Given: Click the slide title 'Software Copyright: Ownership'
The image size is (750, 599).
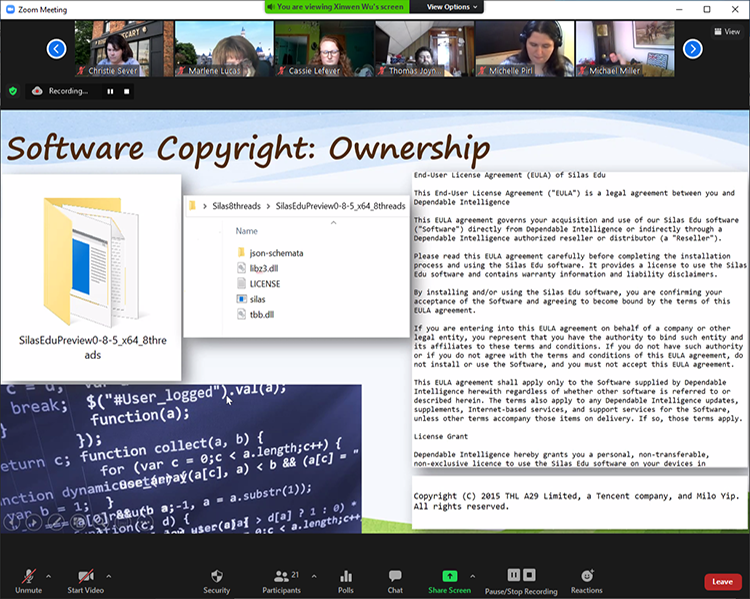Looking at the screenshot, I should pyautogui.click(x=248, y=148).
